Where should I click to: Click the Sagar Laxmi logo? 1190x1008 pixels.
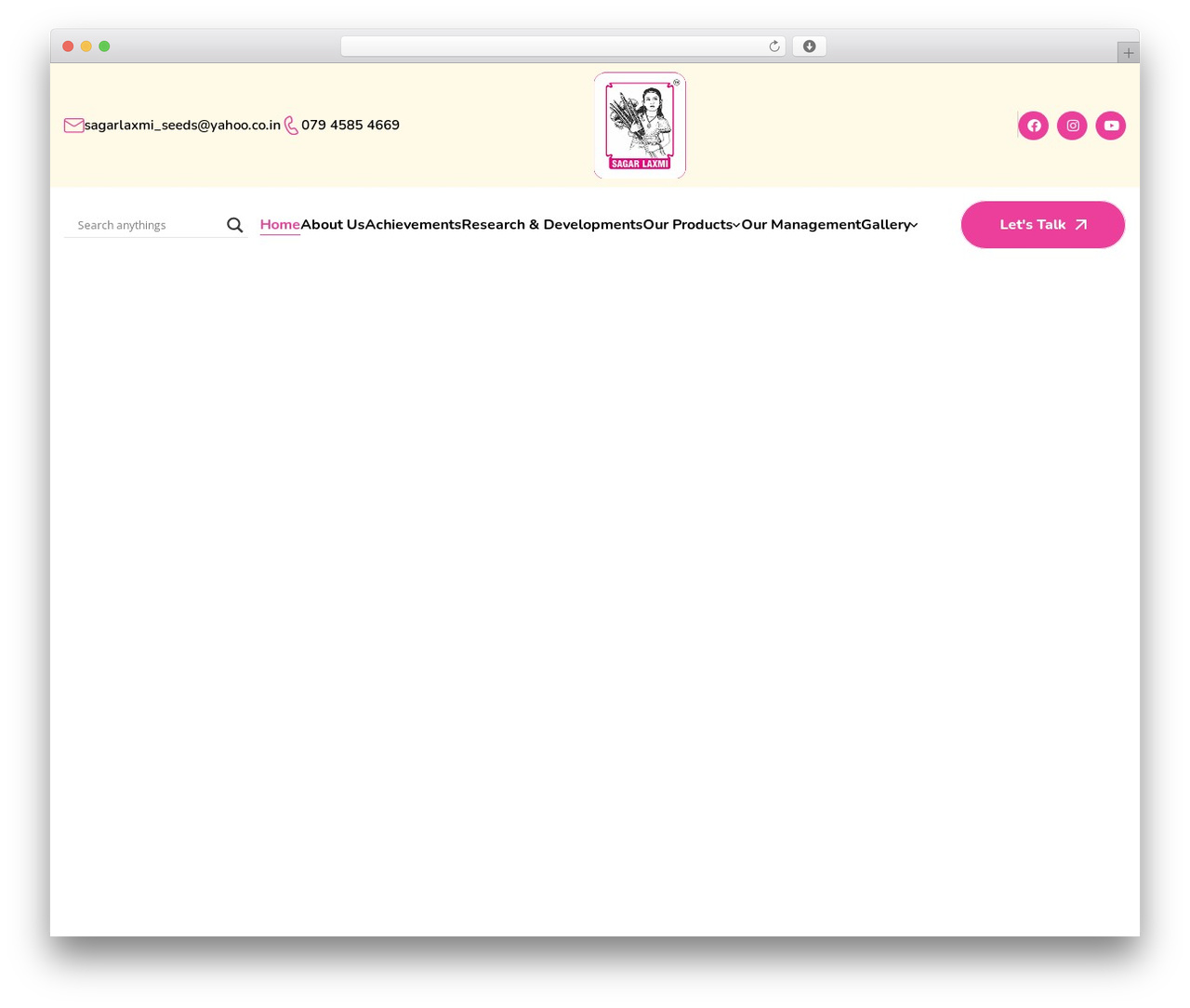[x=640, y=126]
